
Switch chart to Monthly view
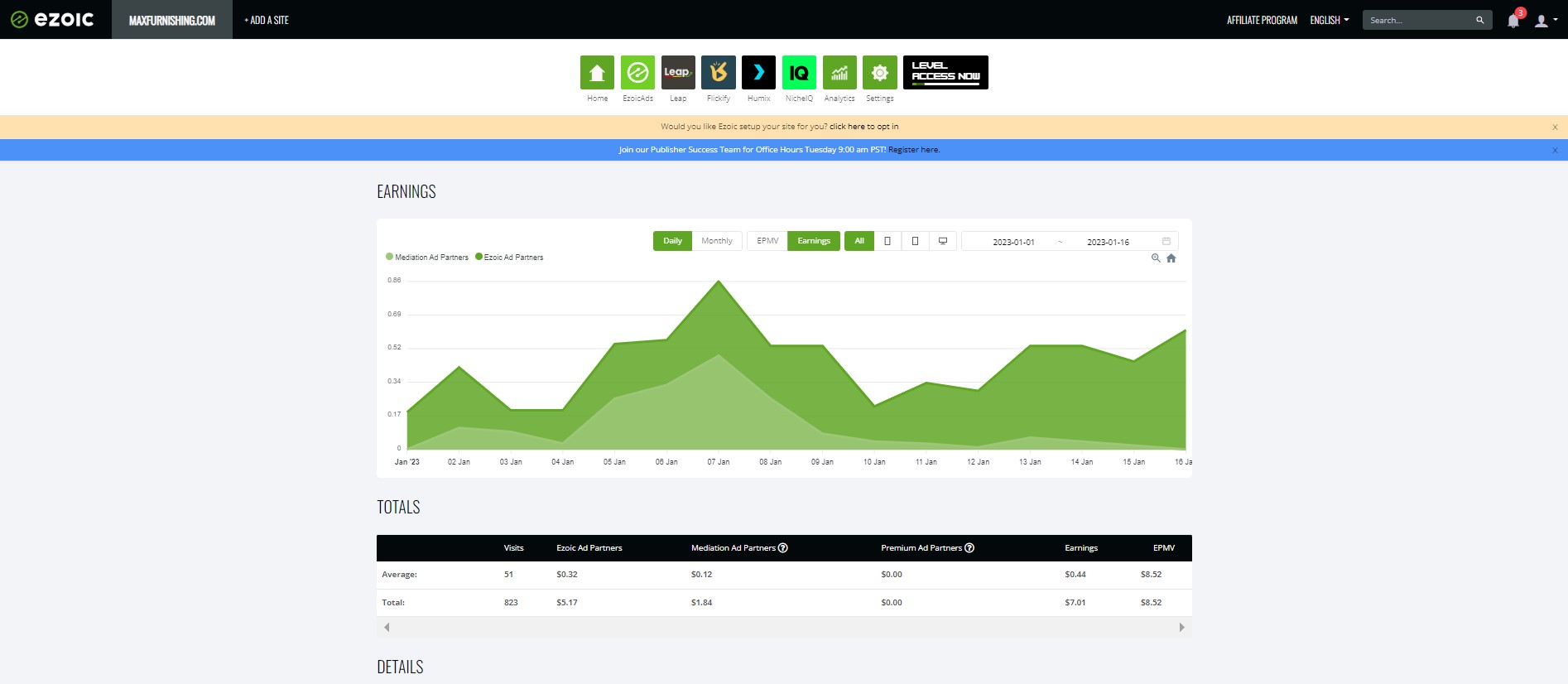pyautogui.click(x=717, y=241)
